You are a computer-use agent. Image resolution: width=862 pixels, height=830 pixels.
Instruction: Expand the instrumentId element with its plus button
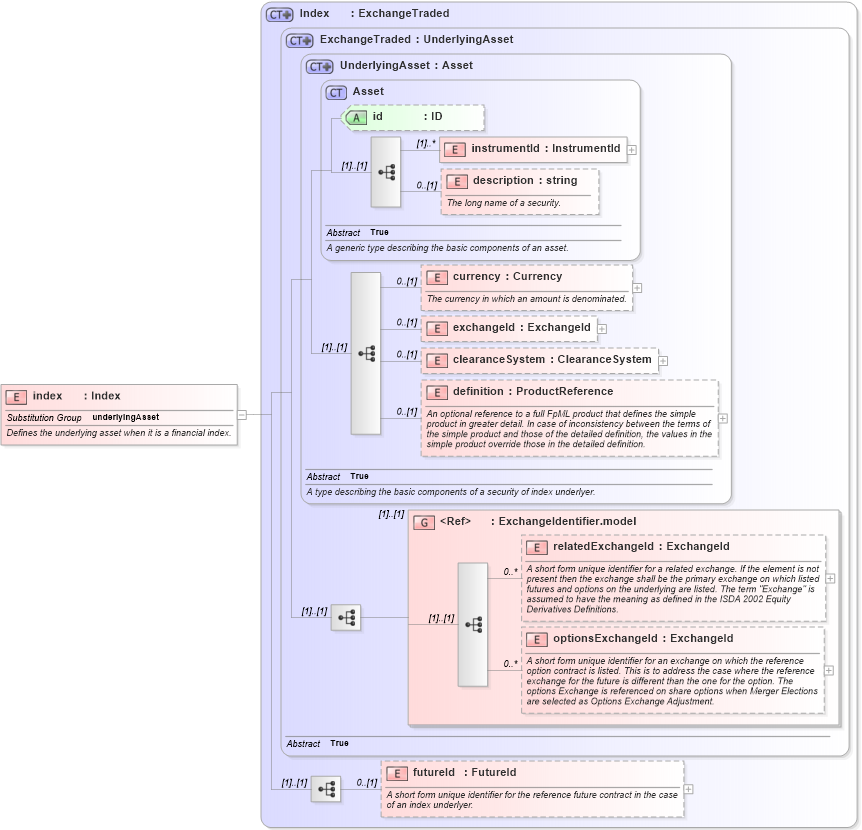(x=634, y=149)
